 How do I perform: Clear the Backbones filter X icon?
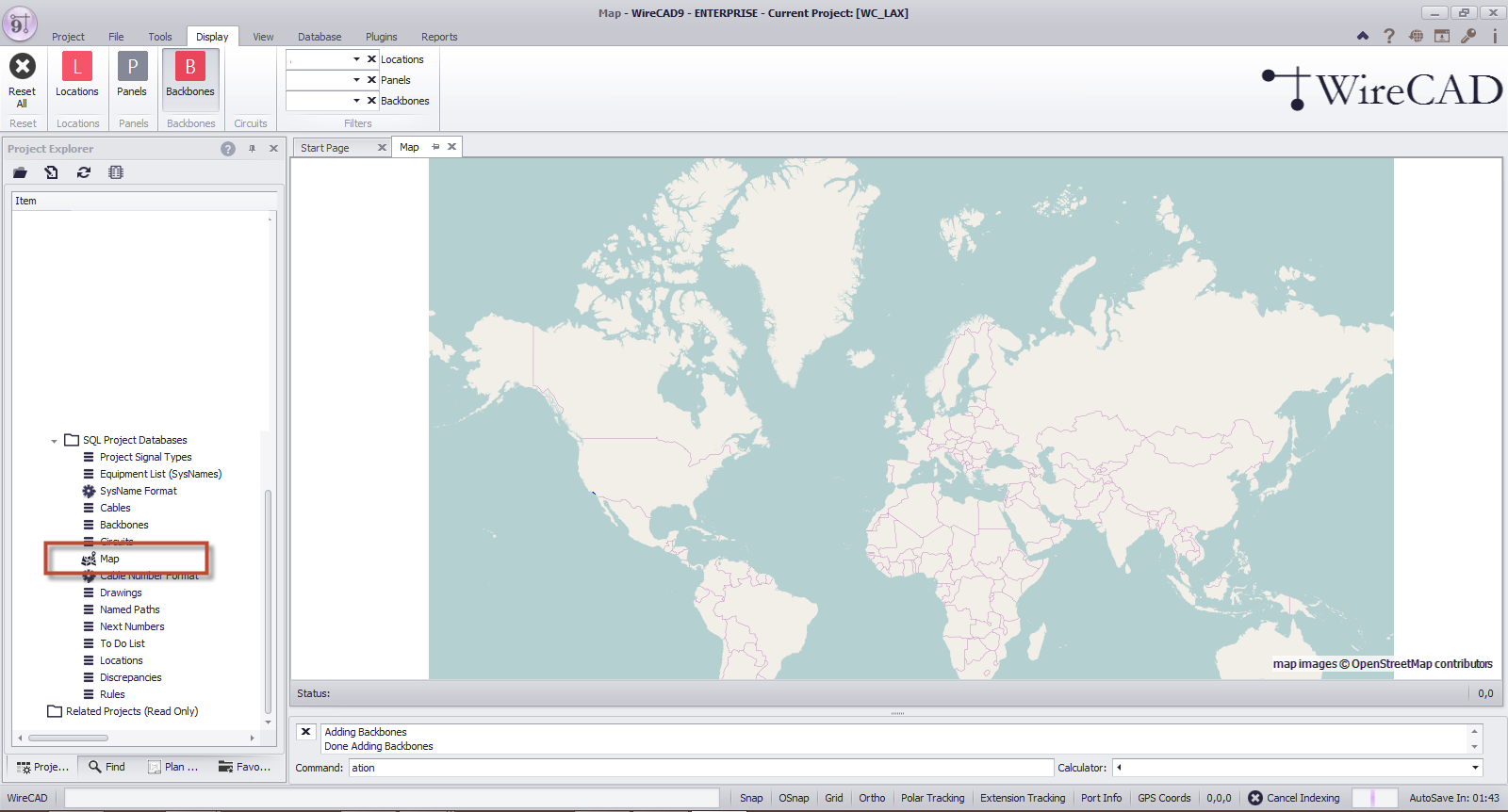point(371,100)
